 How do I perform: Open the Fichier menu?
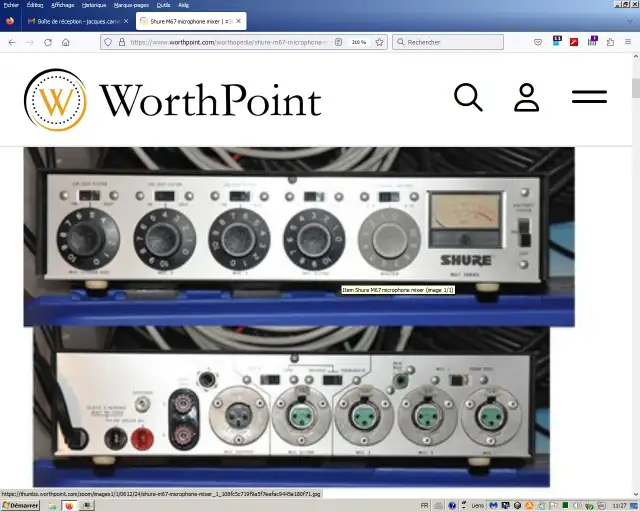point(11,5)
